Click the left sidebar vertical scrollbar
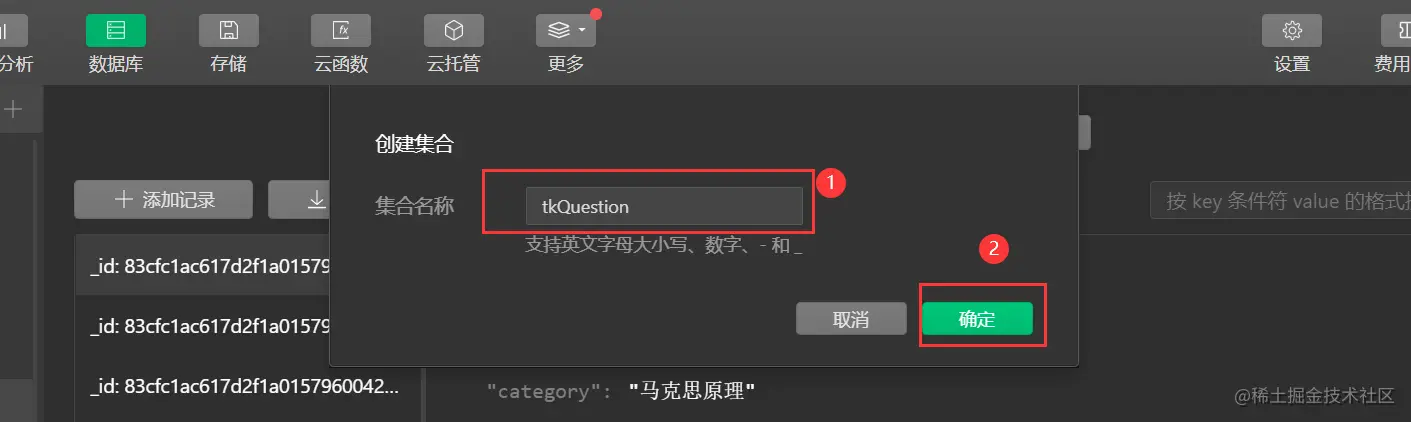This screenshot has height=422, width=1411. tap(35, 260)
